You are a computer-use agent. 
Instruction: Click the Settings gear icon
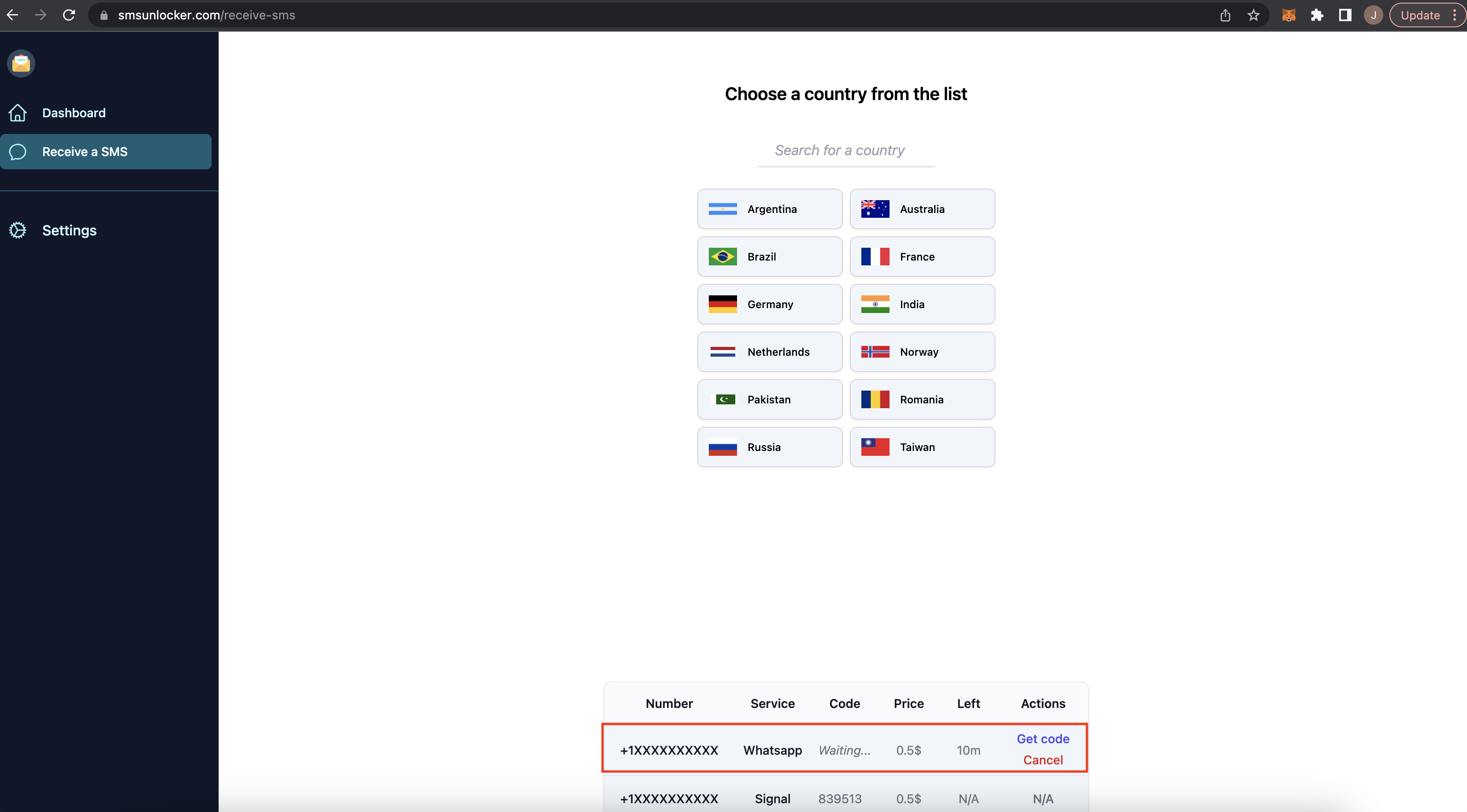click(x=18, y=230)
